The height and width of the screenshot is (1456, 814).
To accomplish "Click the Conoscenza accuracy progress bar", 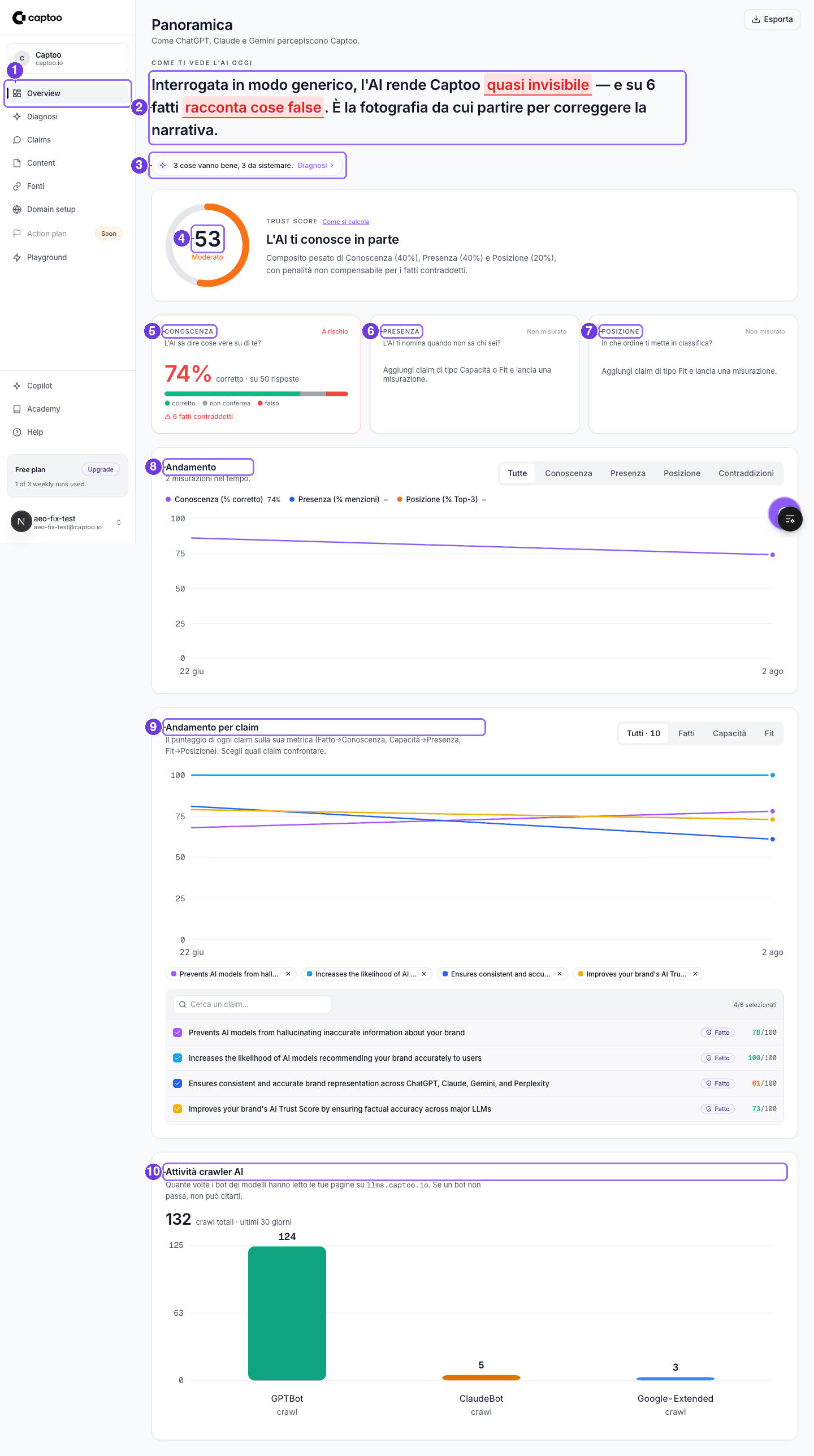I will point(256,394).
